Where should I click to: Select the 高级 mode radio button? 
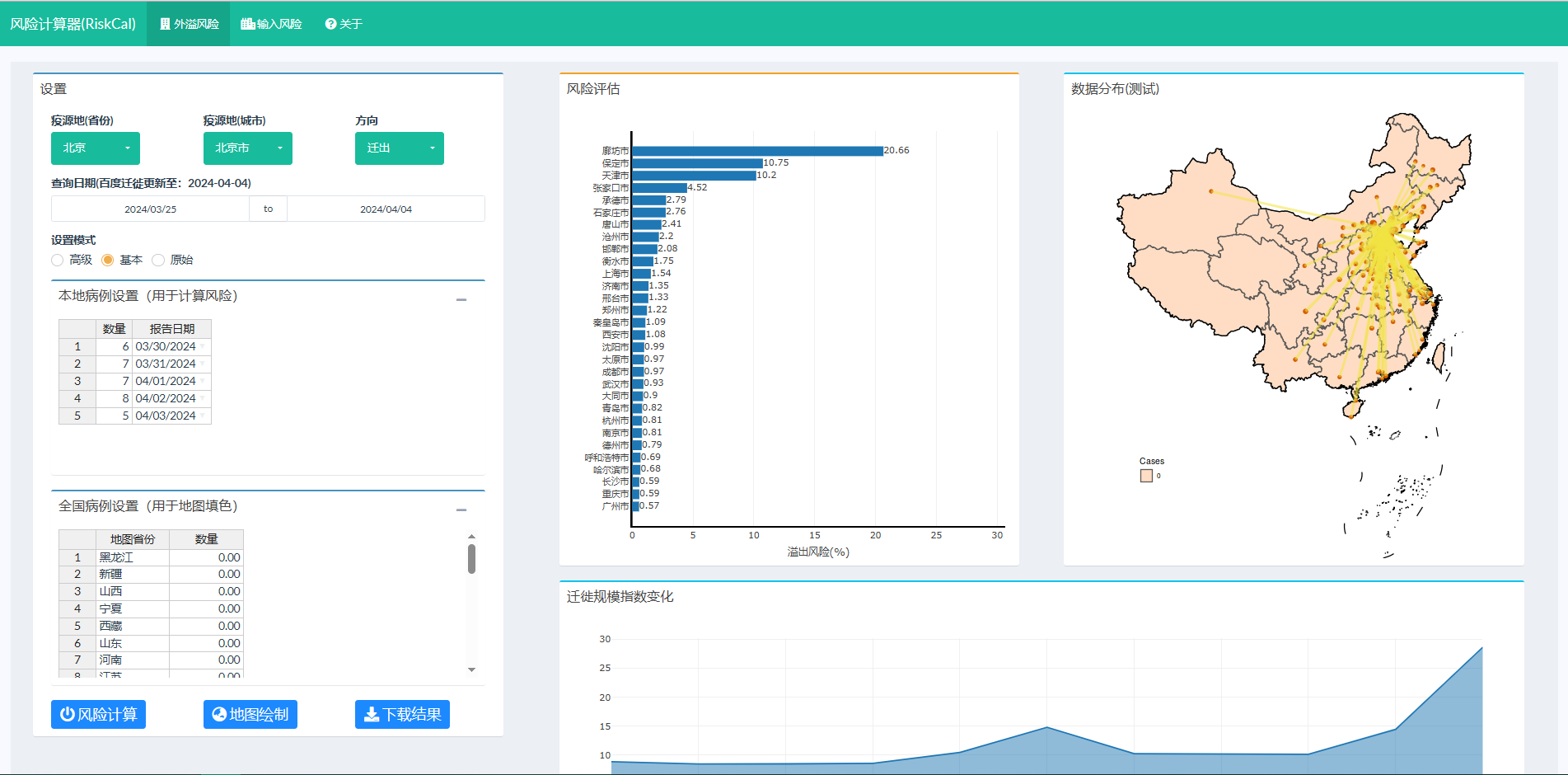point(58,260)
